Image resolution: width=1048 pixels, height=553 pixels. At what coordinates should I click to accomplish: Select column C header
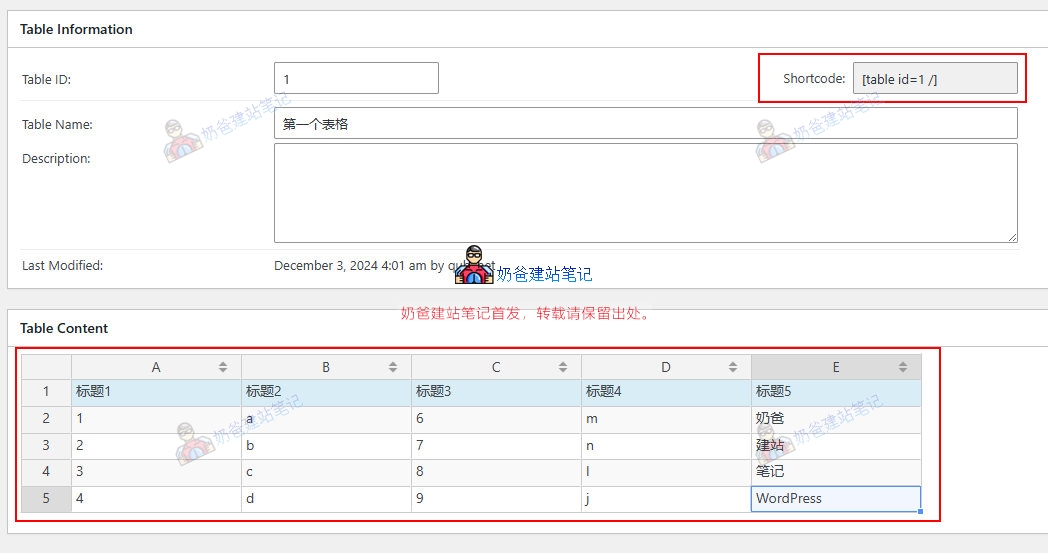(x=496, y=367)
